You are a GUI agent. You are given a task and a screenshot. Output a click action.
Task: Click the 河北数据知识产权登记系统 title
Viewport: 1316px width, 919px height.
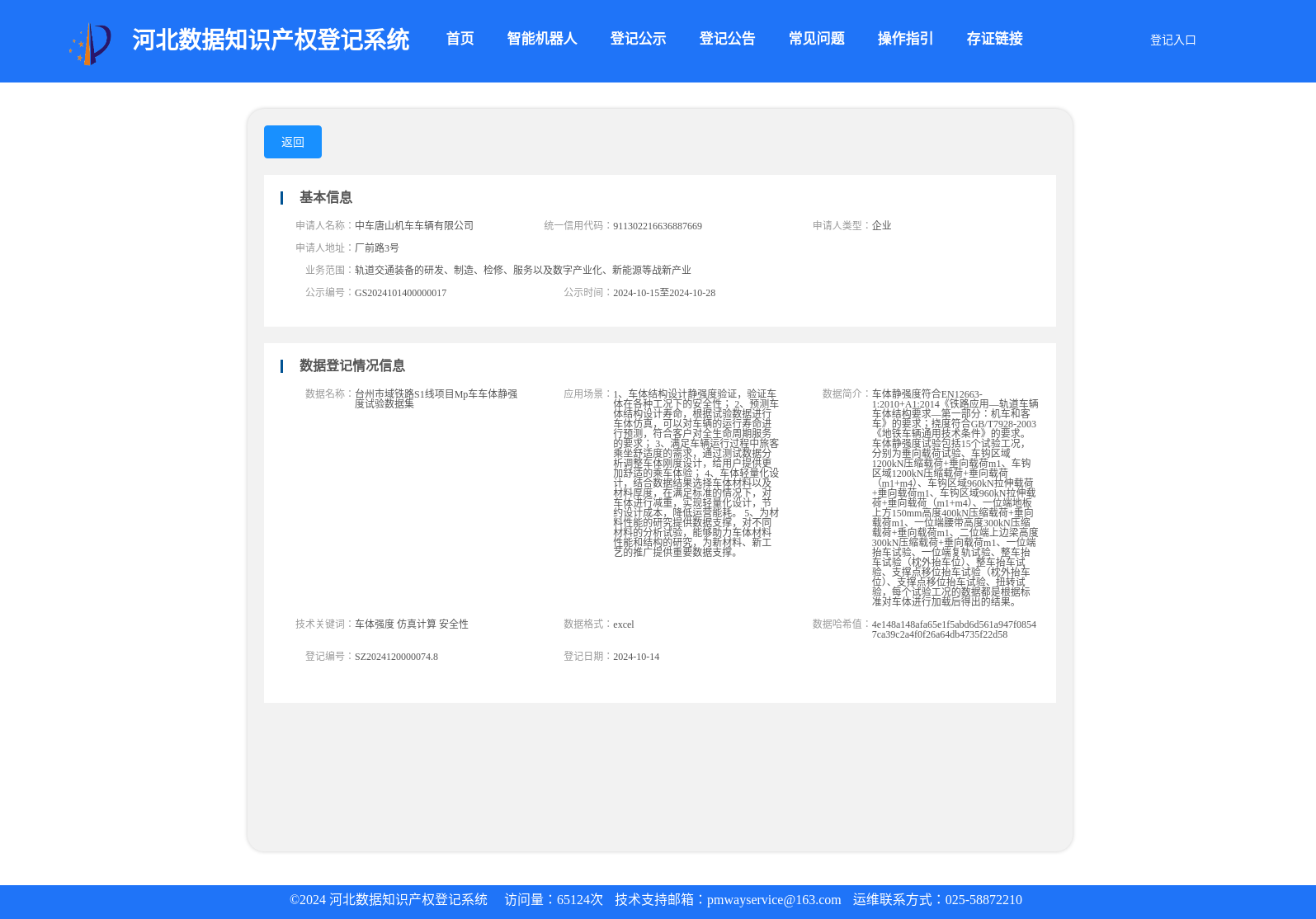click(x=271, y=40)
